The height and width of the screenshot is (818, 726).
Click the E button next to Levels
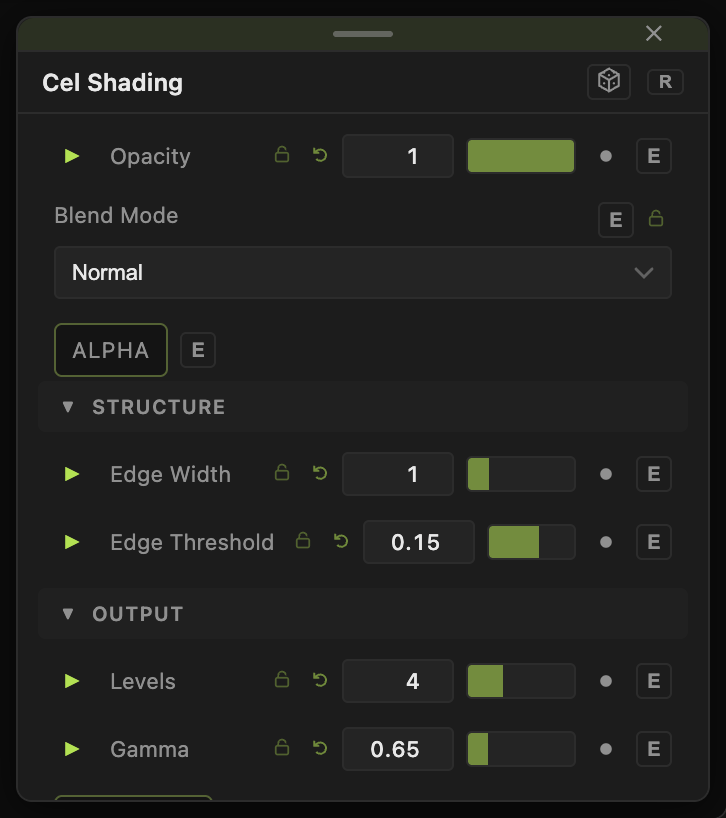pos(654,681)
